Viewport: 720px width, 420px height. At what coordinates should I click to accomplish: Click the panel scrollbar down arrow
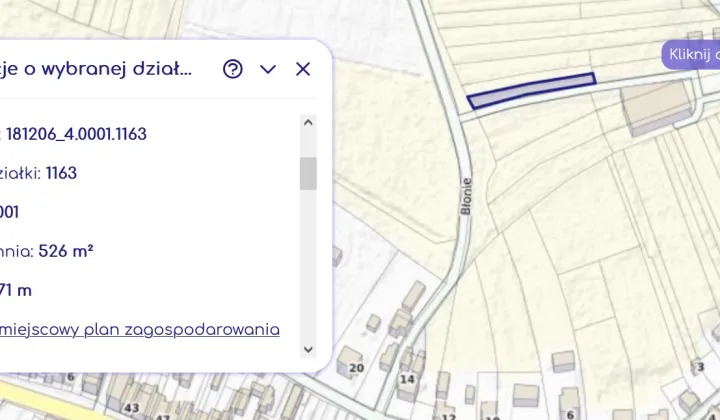click(308, 349)
